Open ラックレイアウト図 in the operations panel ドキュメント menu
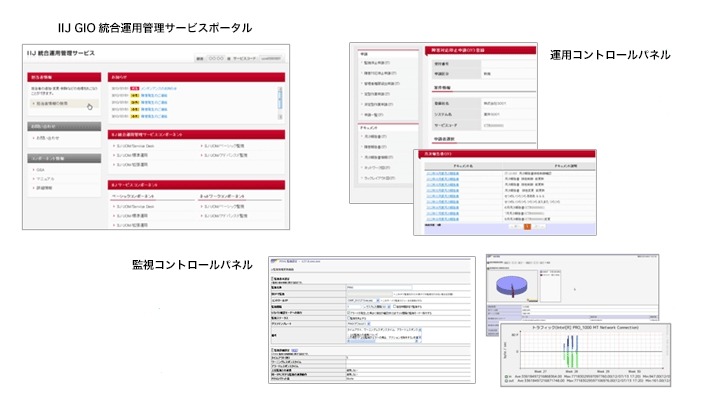The height and width of the screenshot is (403, 708). [x=380, y=178]
